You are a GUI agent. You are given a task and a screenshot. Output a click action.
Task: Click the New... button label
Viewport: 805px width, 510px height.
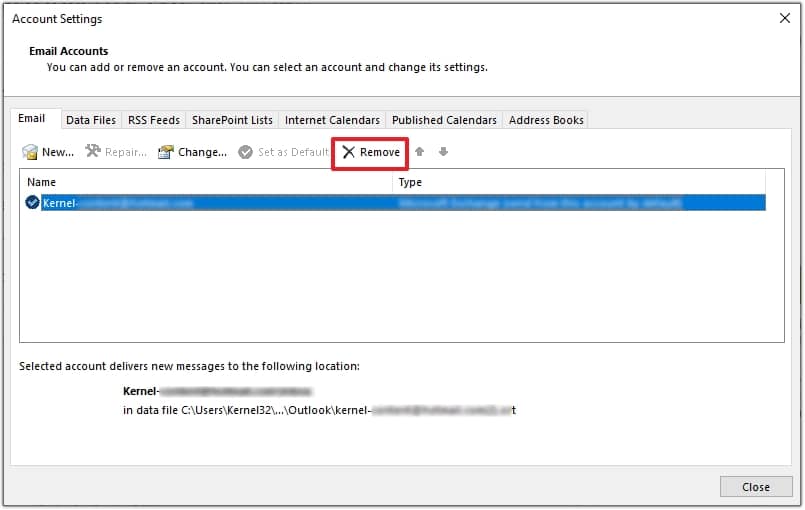coord(58,152)
